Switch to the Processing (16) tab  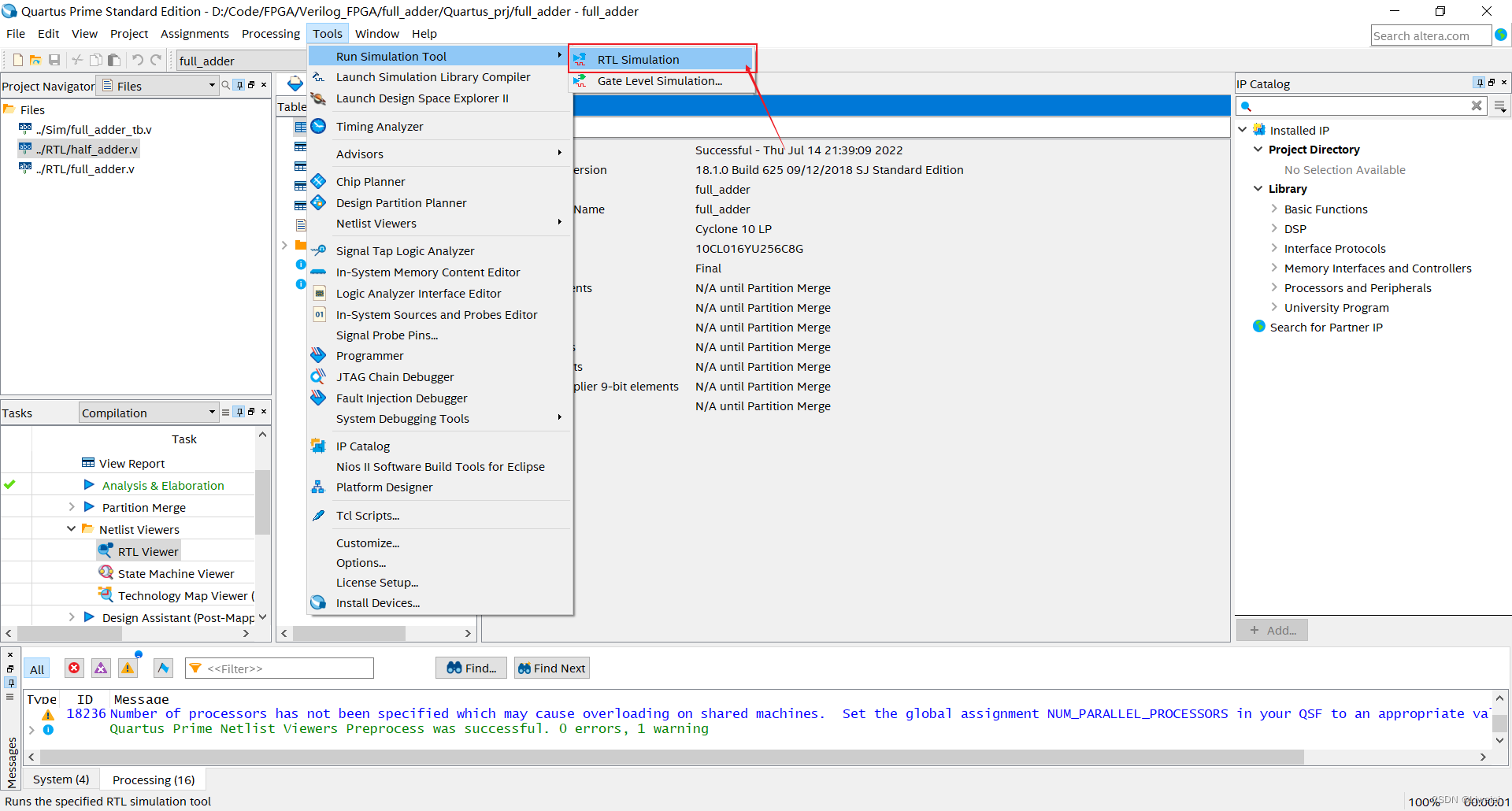[x=154, y=780]
